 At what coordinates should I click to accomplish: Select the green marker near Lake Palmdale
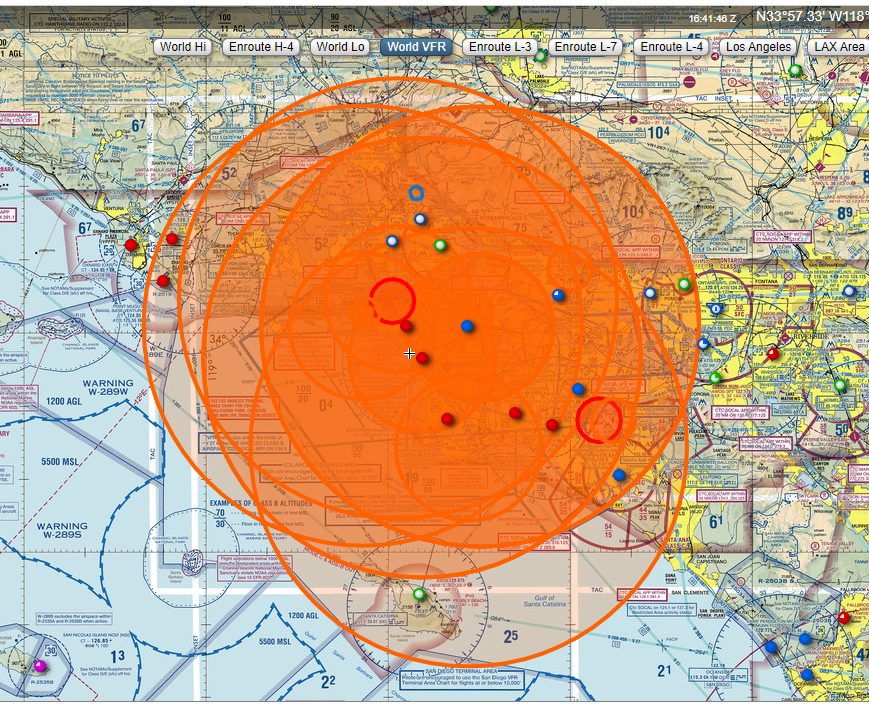coord(540,56)
